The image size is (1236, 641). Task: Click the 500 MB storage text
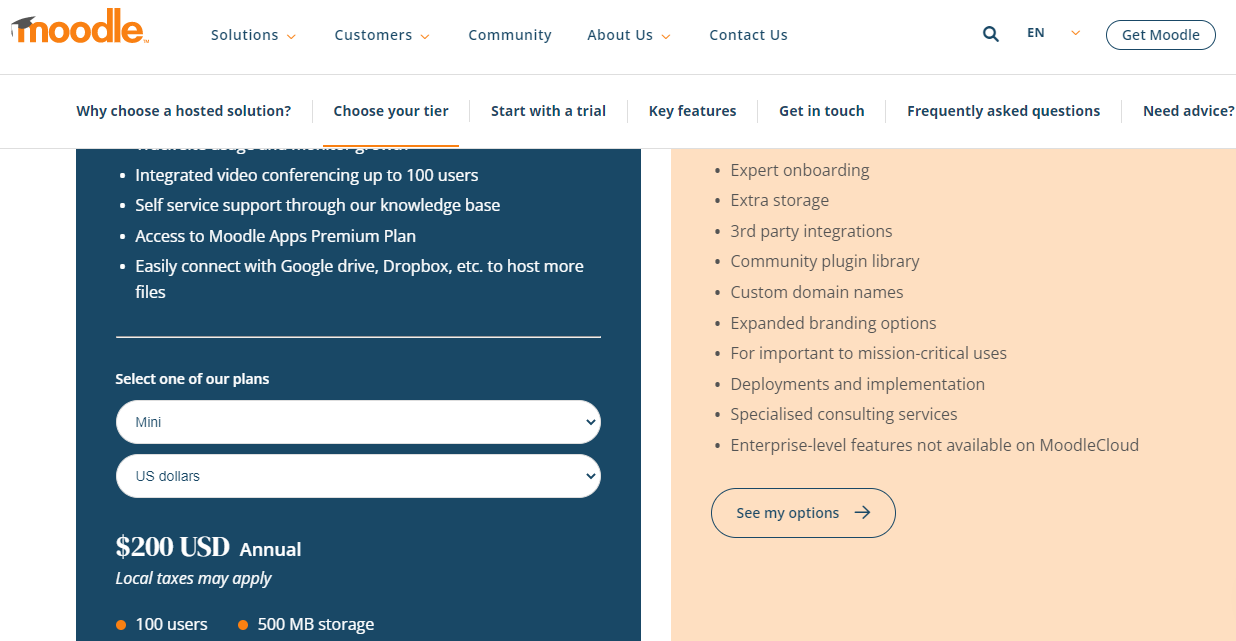pos(316,624)
